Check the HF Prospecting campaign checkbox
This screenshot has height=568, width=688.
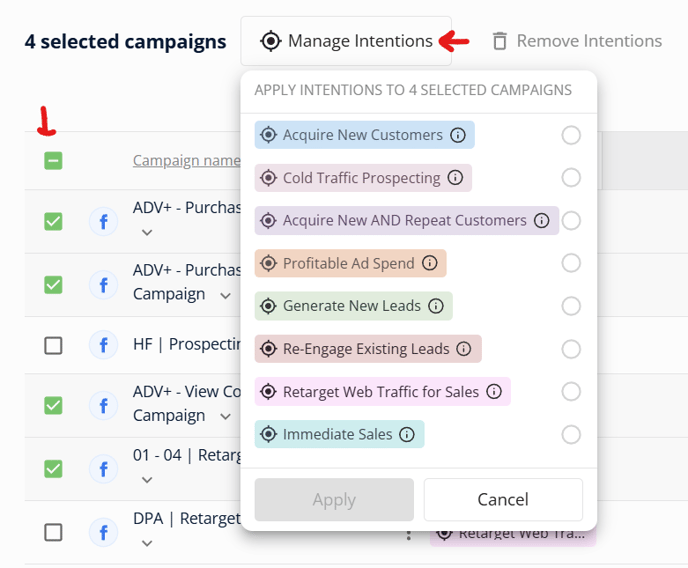(53, 346)
